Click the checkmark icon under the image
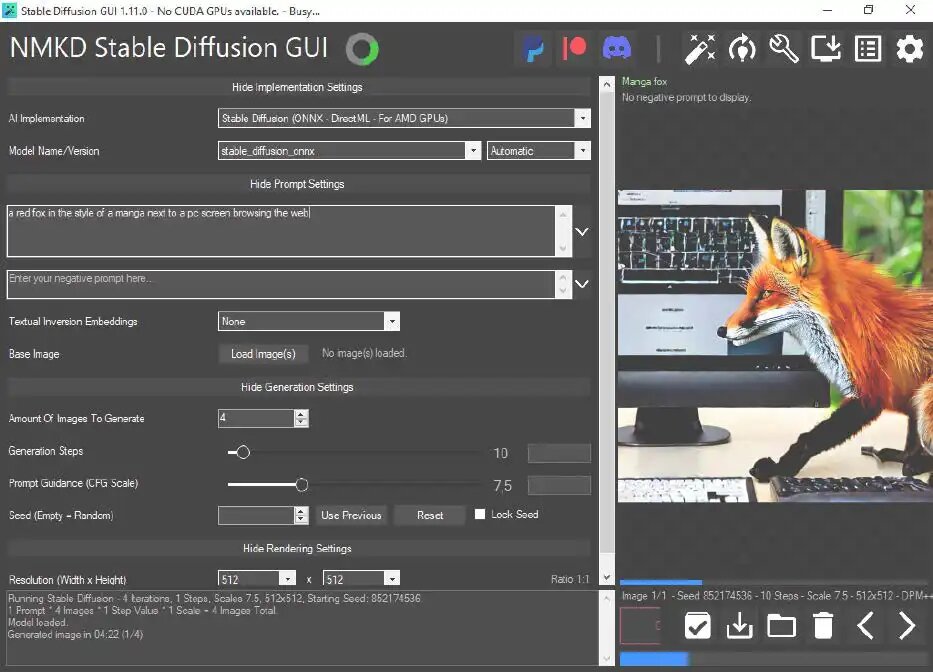Image resolution: width=933 pixels, height=672 pixels. (697, 625)
